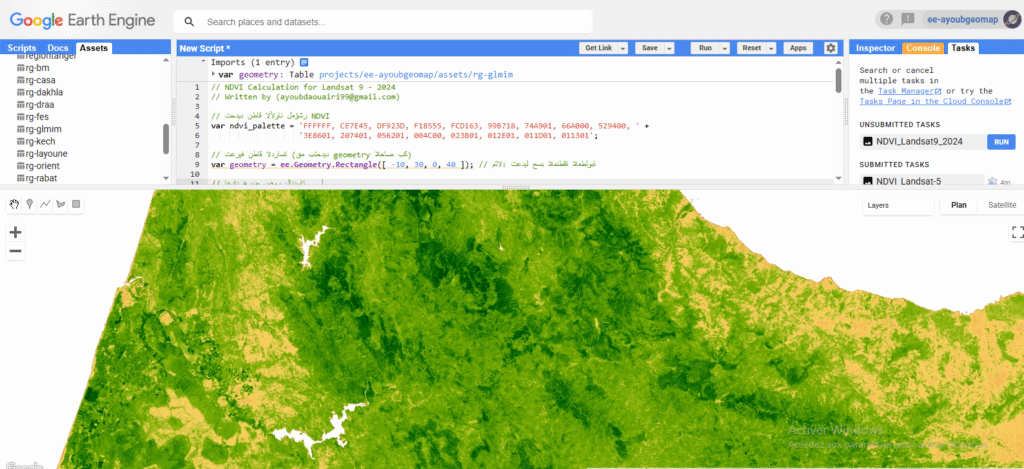Pick the draw polygon shape tool

60,204
